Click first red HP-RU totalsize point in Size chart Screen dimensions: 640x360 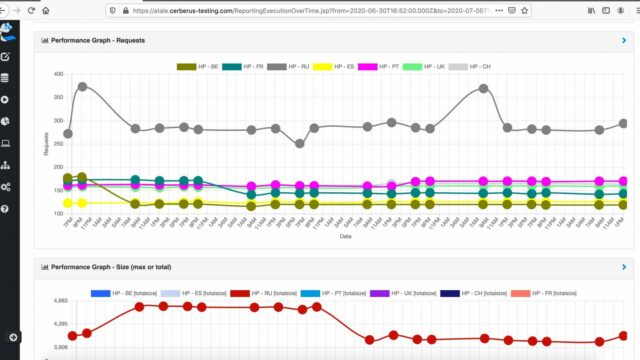pyautogui.click(x=73, y=336)
